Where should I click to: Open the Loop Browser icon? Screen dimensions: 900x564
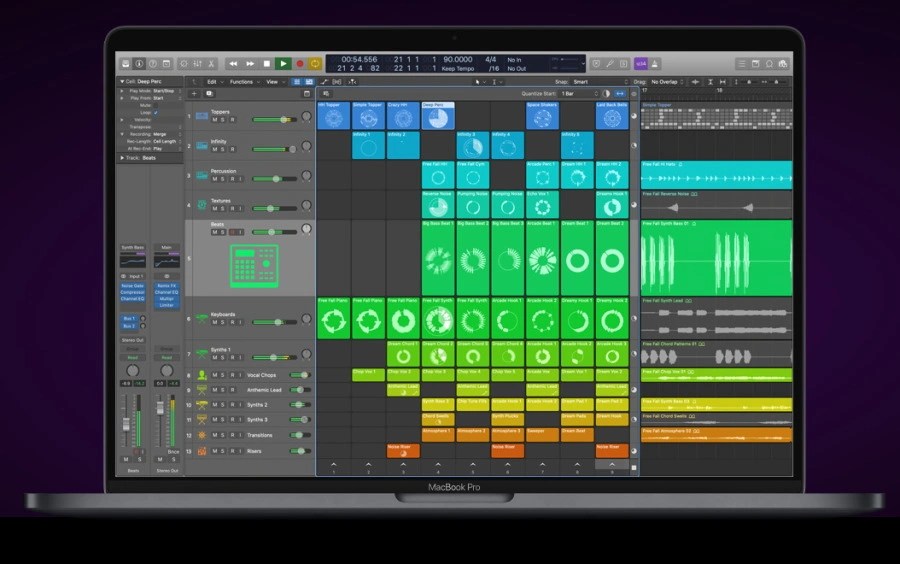(769, 64)
